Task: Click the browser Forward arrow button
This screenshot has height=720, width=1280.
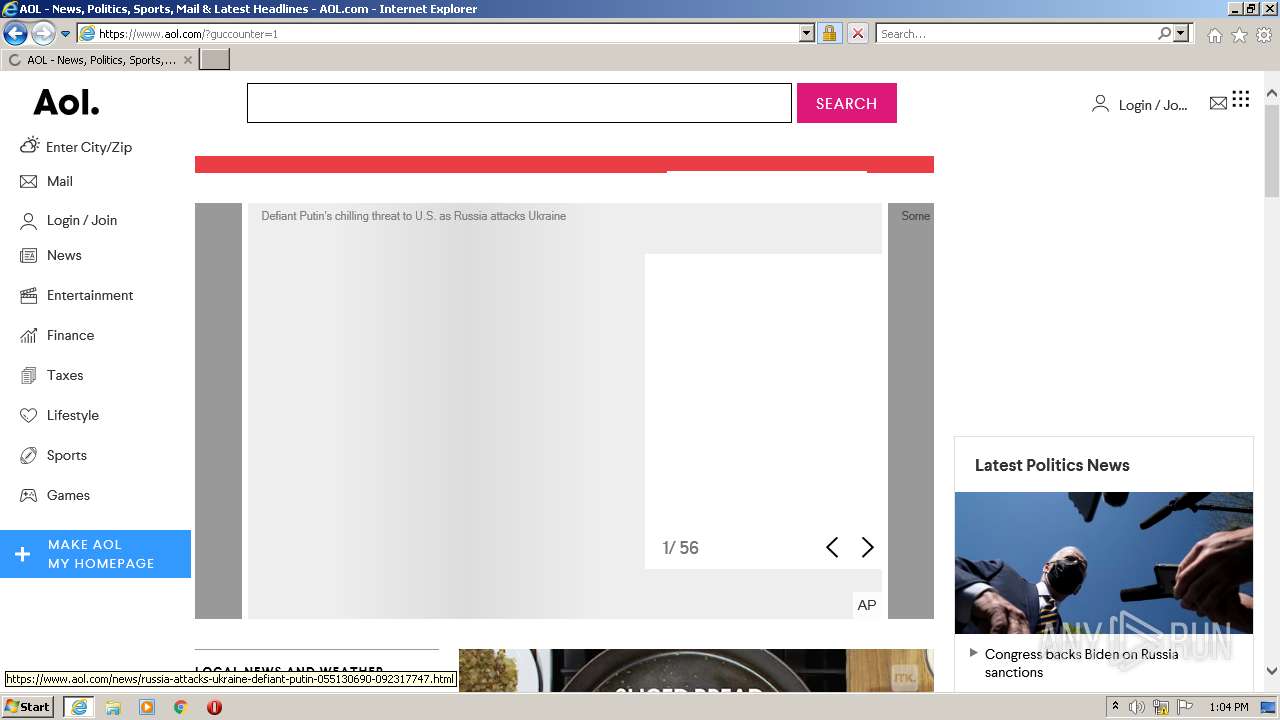Action: (43, 34)
